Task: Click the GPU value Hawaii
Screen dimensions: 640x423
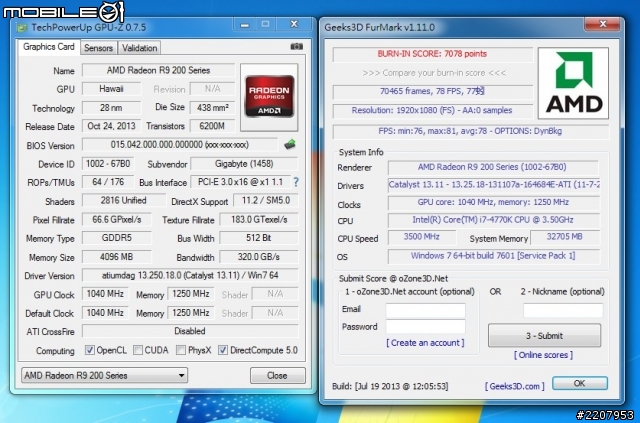Action: 111,89
